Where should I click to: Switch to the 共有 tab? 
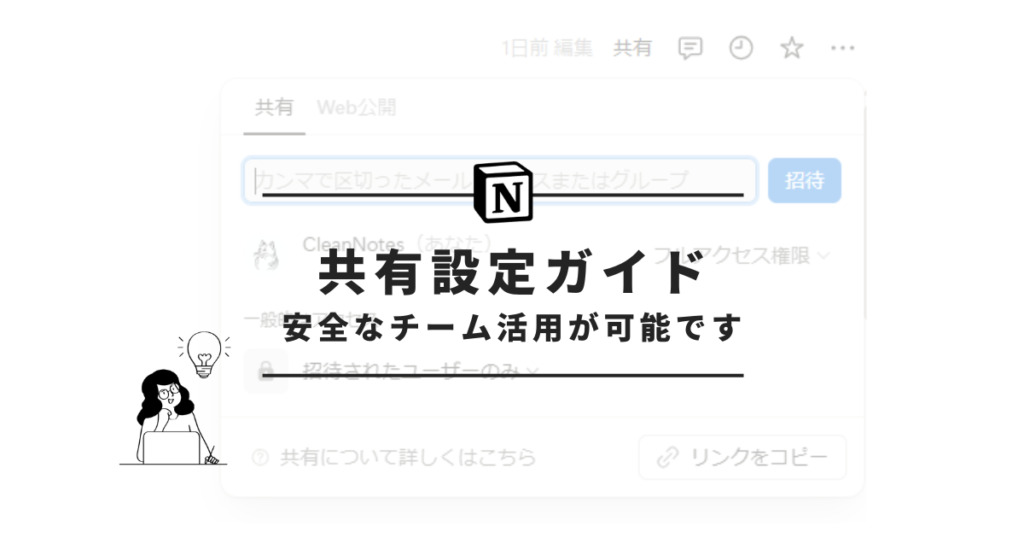274,108
